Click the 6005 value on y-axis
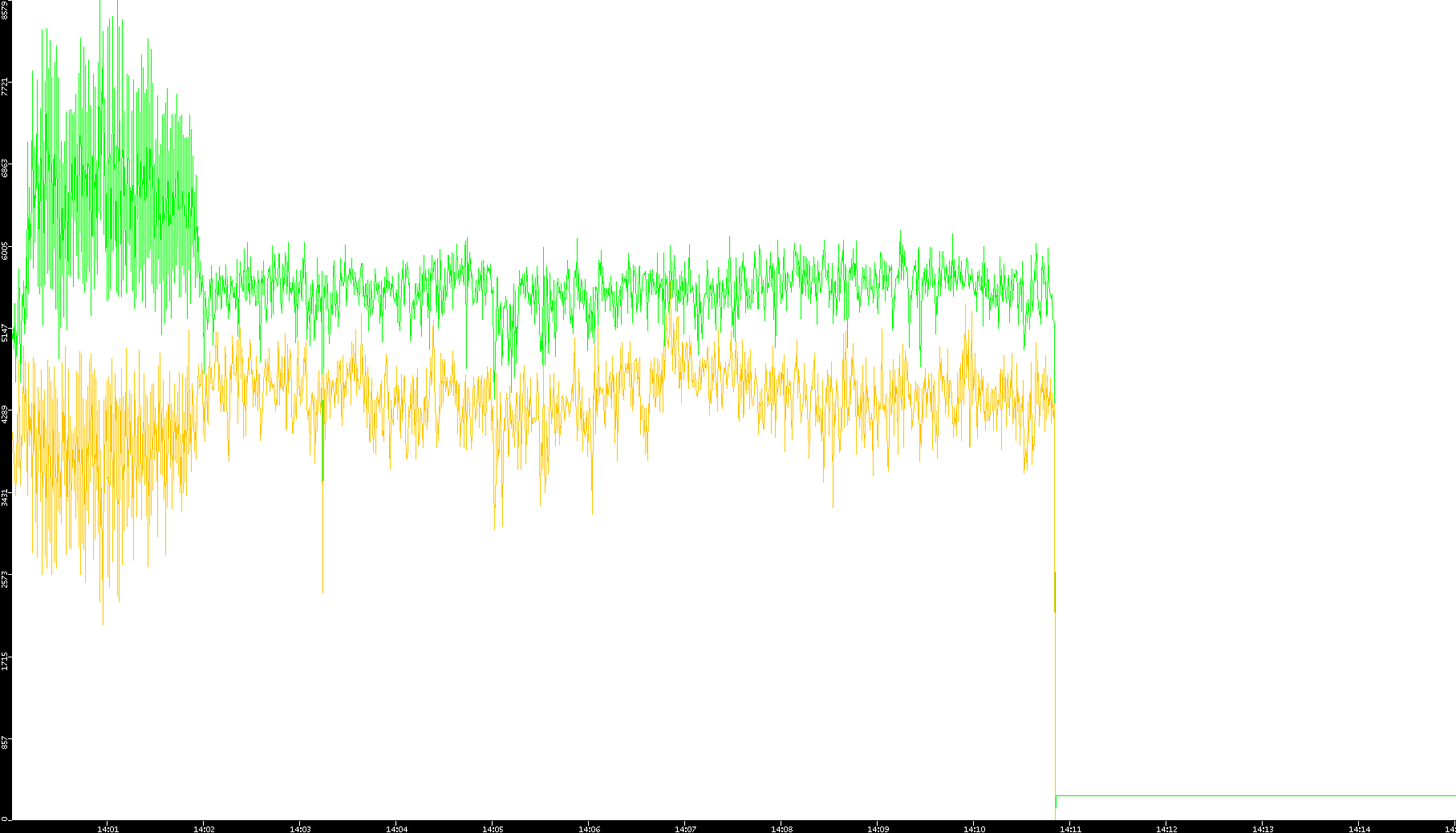 pos(6,251)
